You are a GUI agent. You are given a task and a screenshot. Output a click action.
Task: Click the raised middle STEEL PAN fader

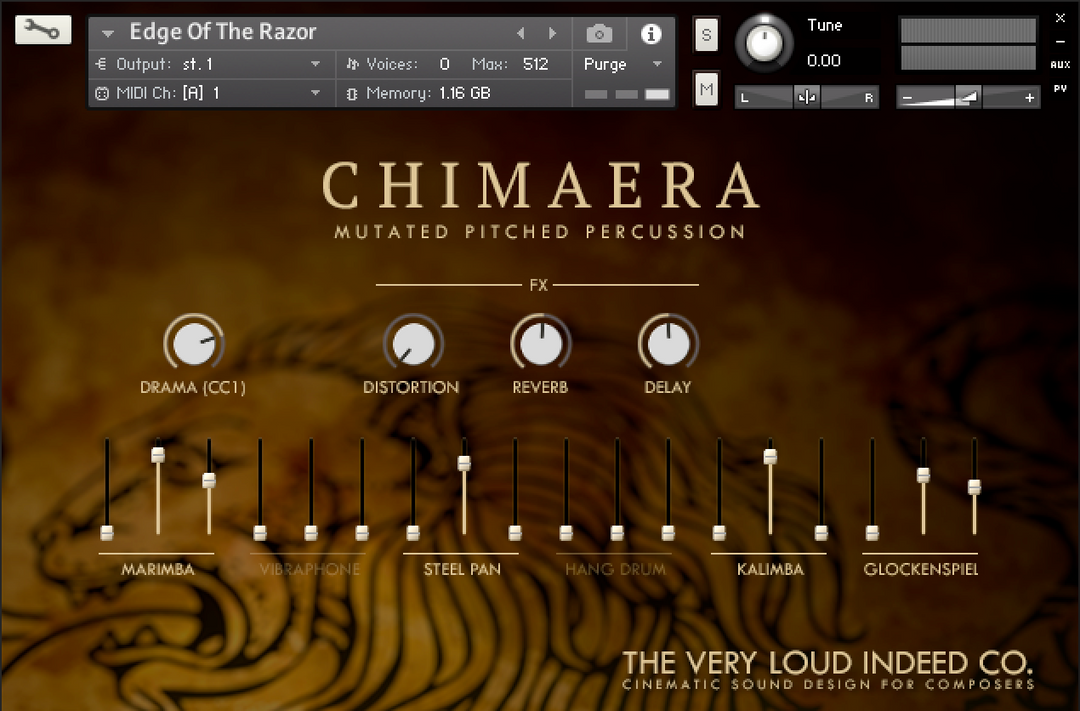coord(464,463)
